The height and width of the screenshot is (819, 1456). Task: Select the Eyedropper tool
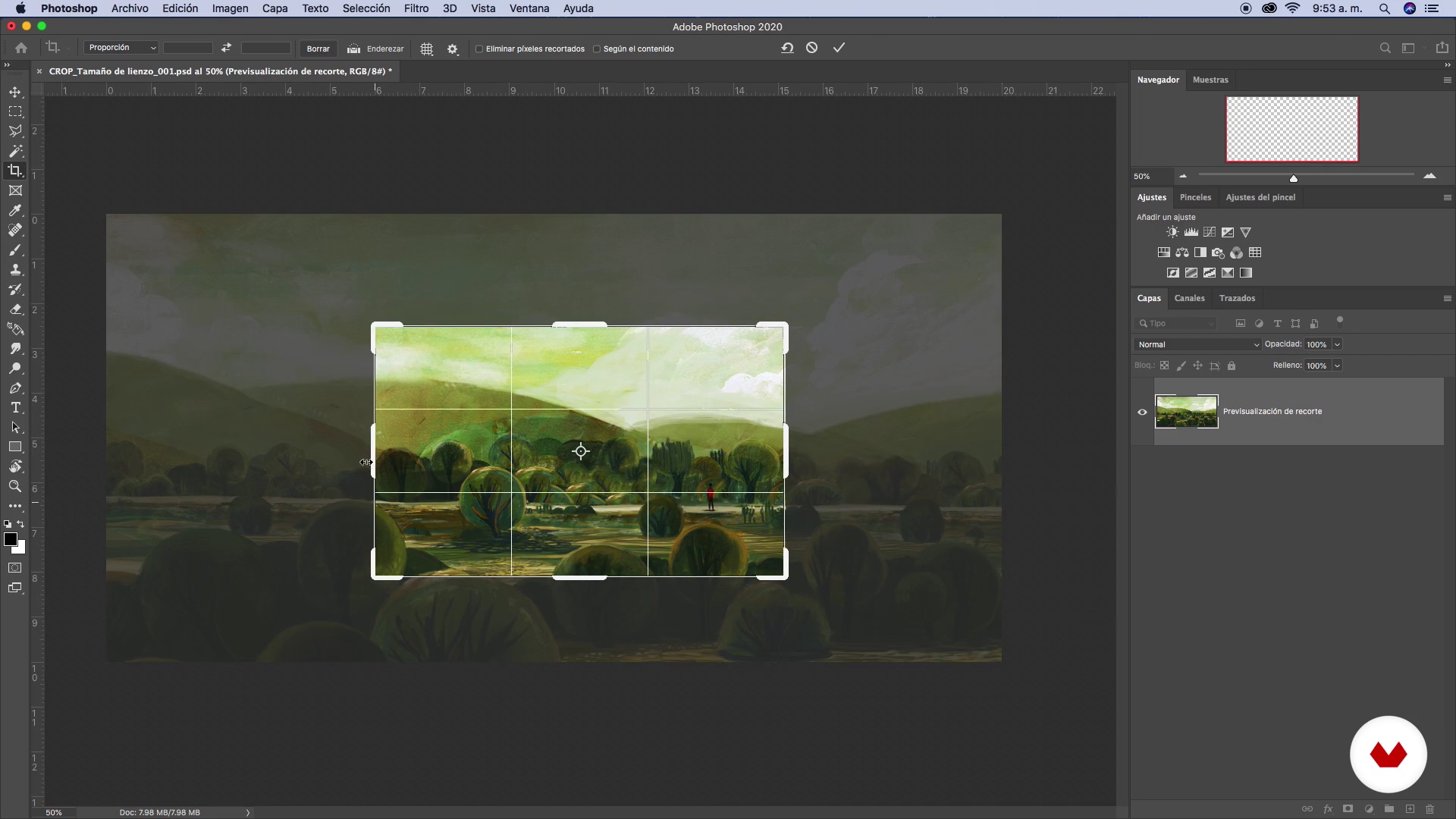15,210
